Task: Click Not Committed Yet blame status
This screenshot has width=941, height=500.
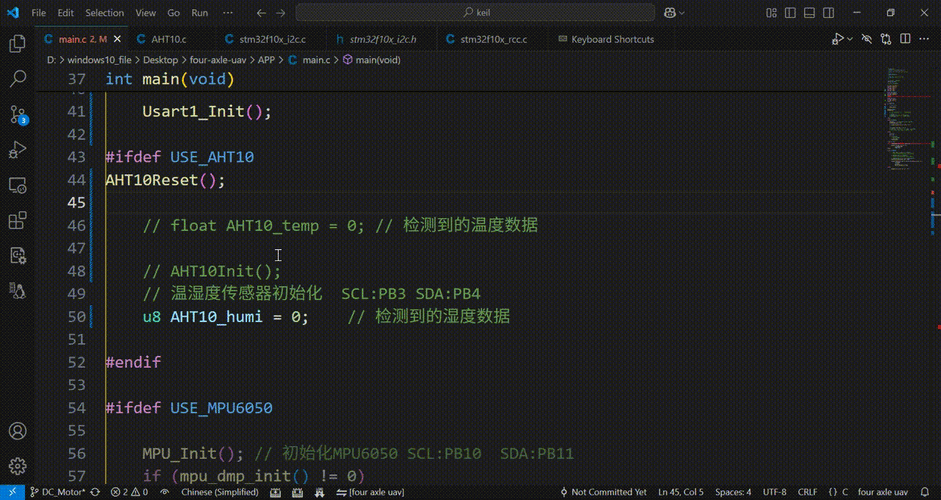Action: point(603,492)
